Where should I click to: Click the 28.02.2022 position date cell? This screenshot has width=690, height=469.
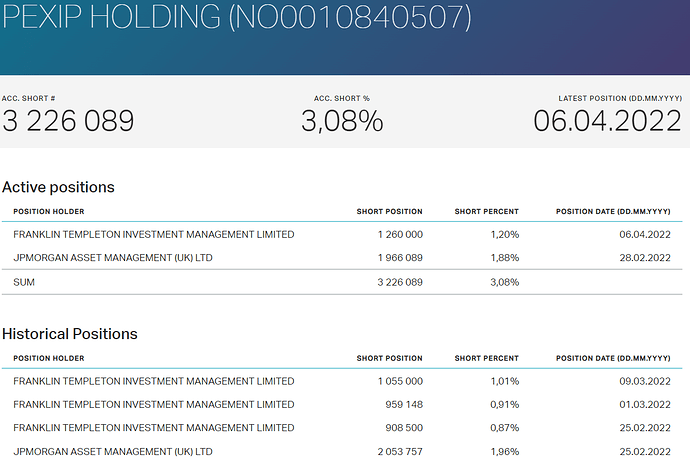tap(645, 257)
